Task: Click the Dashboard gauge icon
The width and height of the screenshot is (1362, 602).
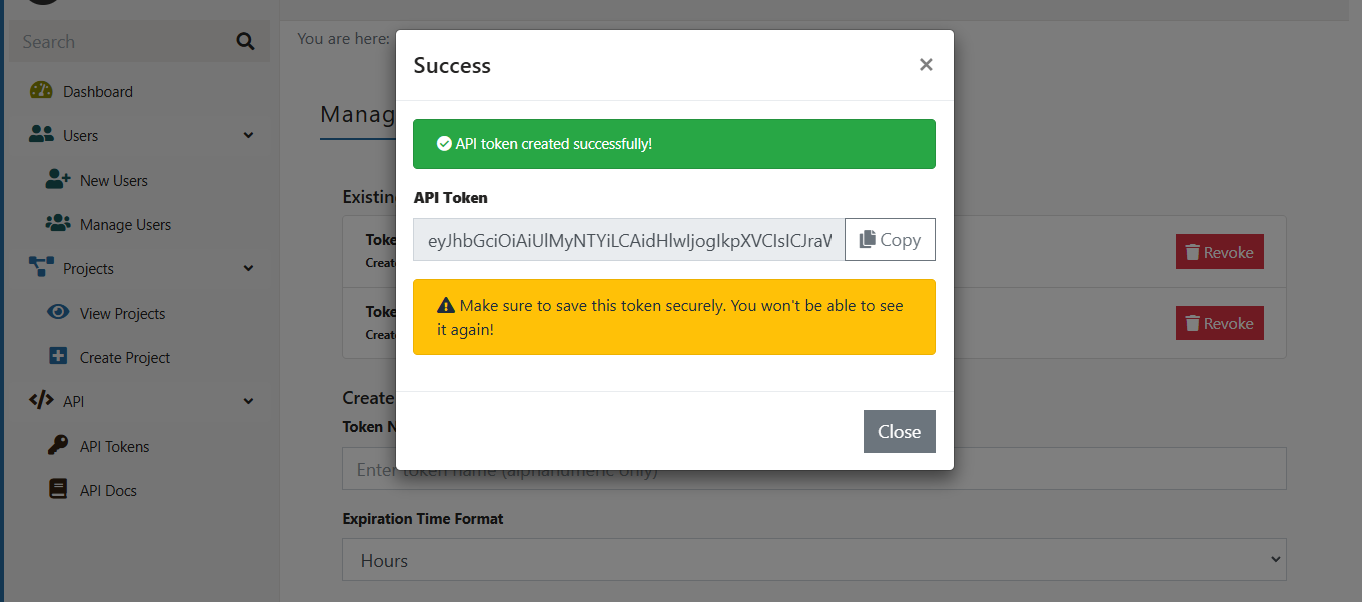Action: pyautogui.click(x=41, y=91)
